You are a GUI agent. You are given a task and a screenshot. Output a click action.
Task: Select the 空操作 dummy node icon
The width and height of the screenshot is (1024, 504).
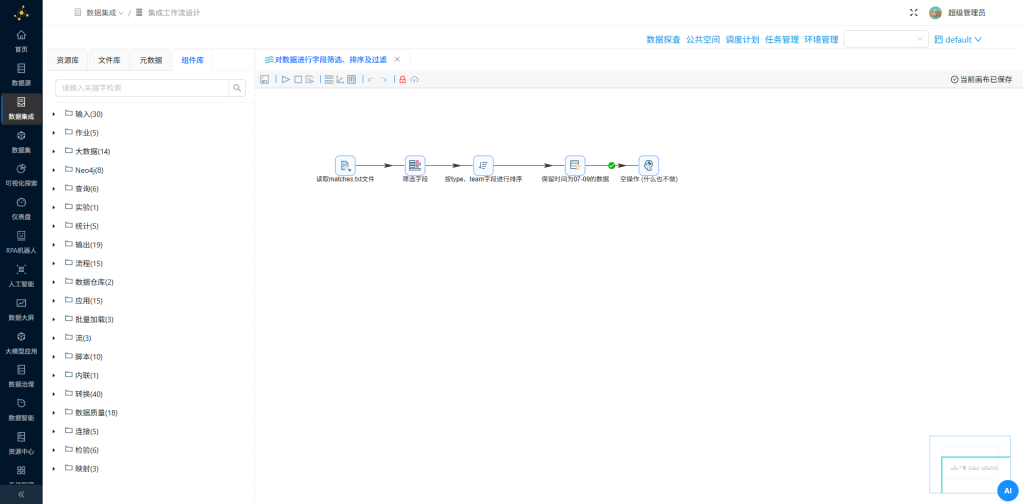[648, 165]
